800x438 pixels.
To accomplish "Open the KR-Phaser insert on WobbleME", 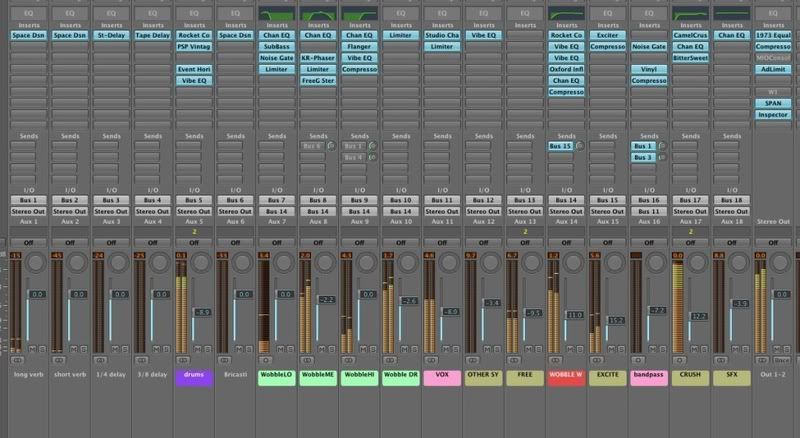I will [318, 58].
